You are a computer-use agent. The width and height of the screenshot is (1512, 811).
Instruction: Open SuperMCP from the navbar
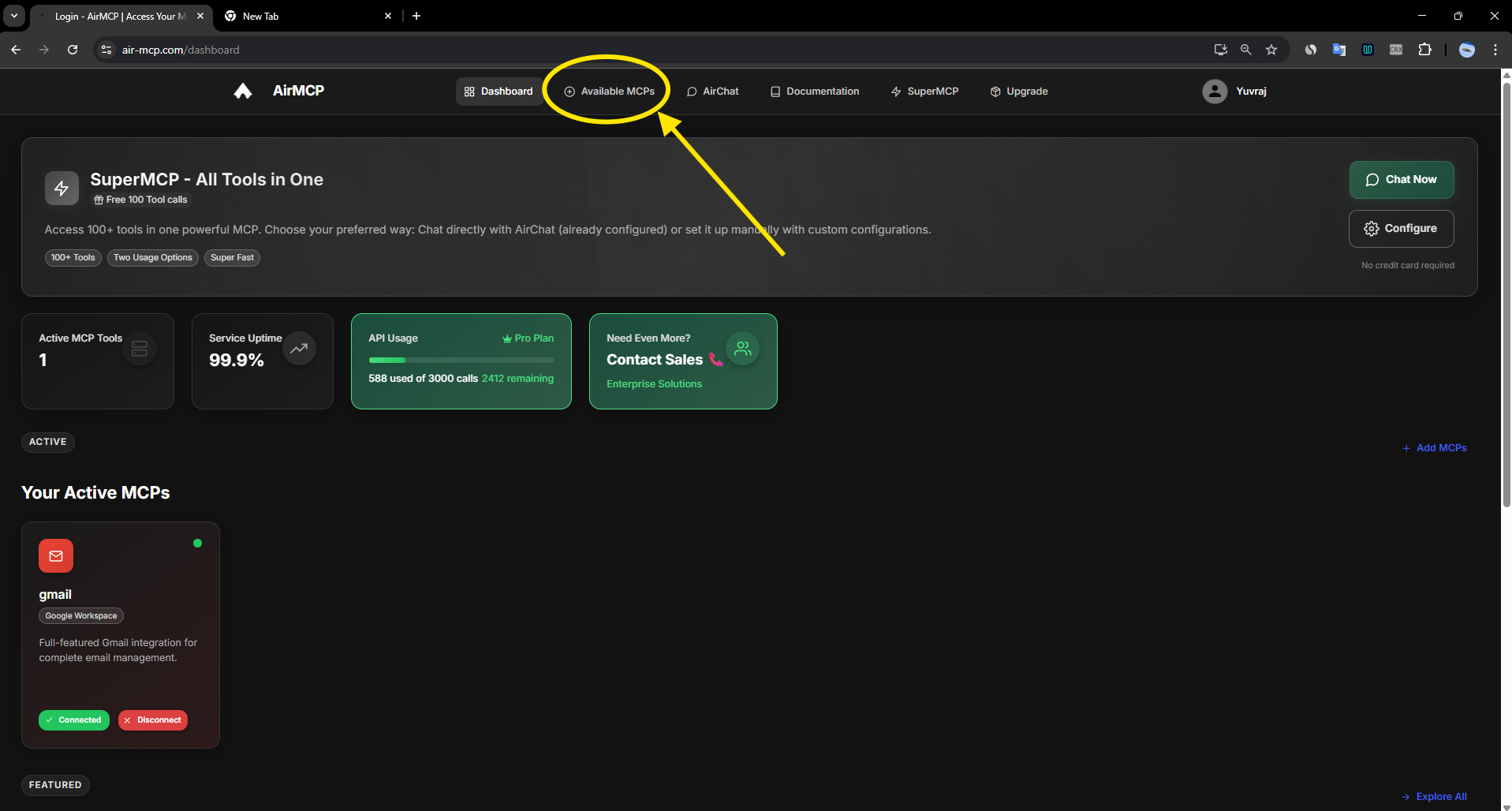(924, 92)
